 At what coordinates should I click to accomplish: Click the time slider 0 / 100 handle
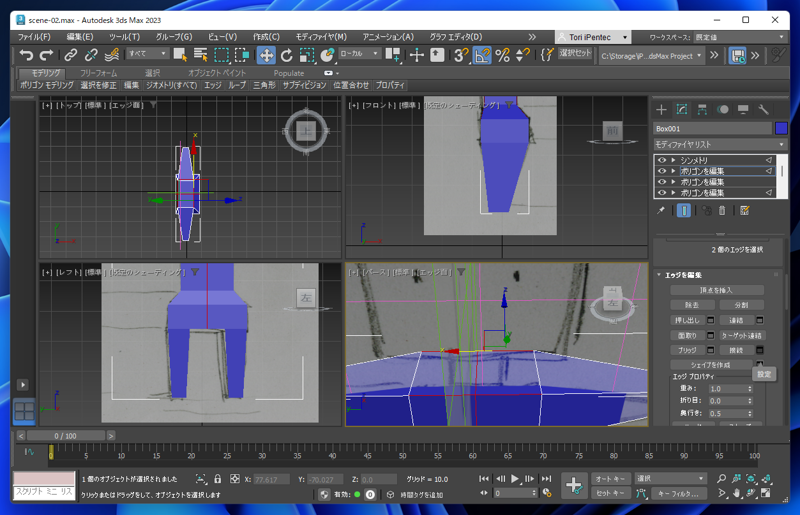pos(65,436)
